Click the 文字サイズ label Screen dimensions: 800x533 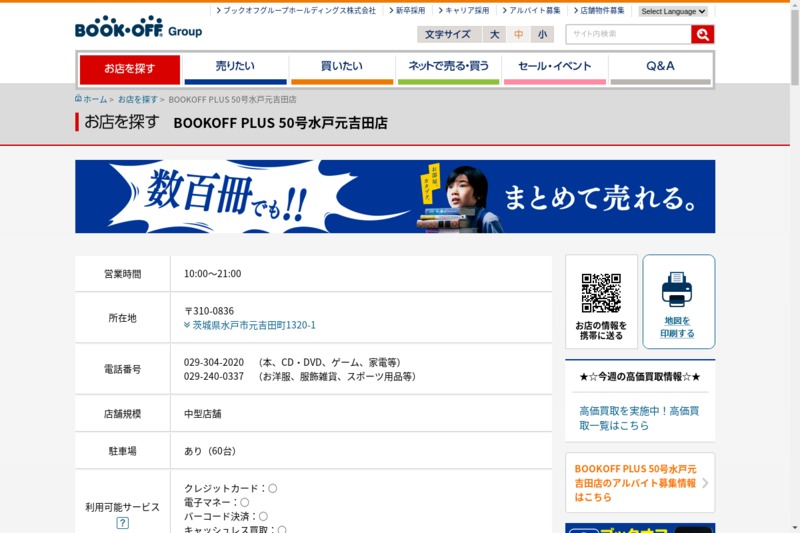pyautogui.click(x=448, y=34)
